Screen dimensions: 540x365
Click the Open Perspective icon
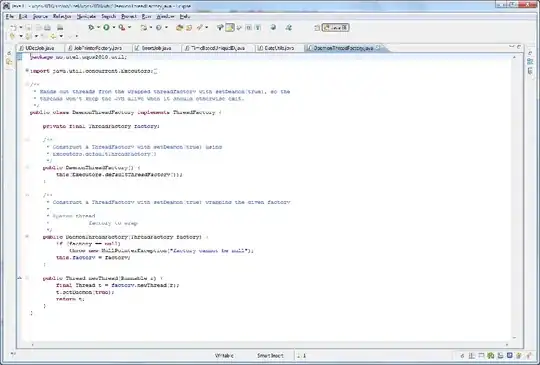[317, 28]
